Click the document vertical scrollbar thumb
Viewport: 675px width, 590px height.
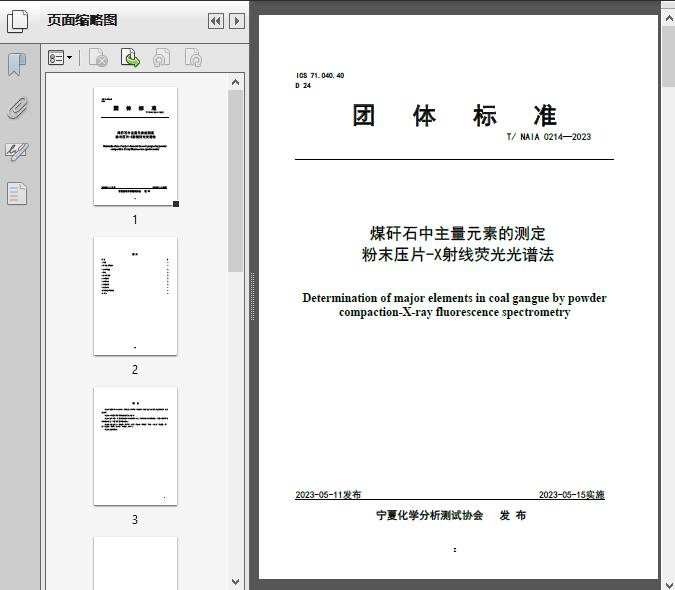click(669, 56)
